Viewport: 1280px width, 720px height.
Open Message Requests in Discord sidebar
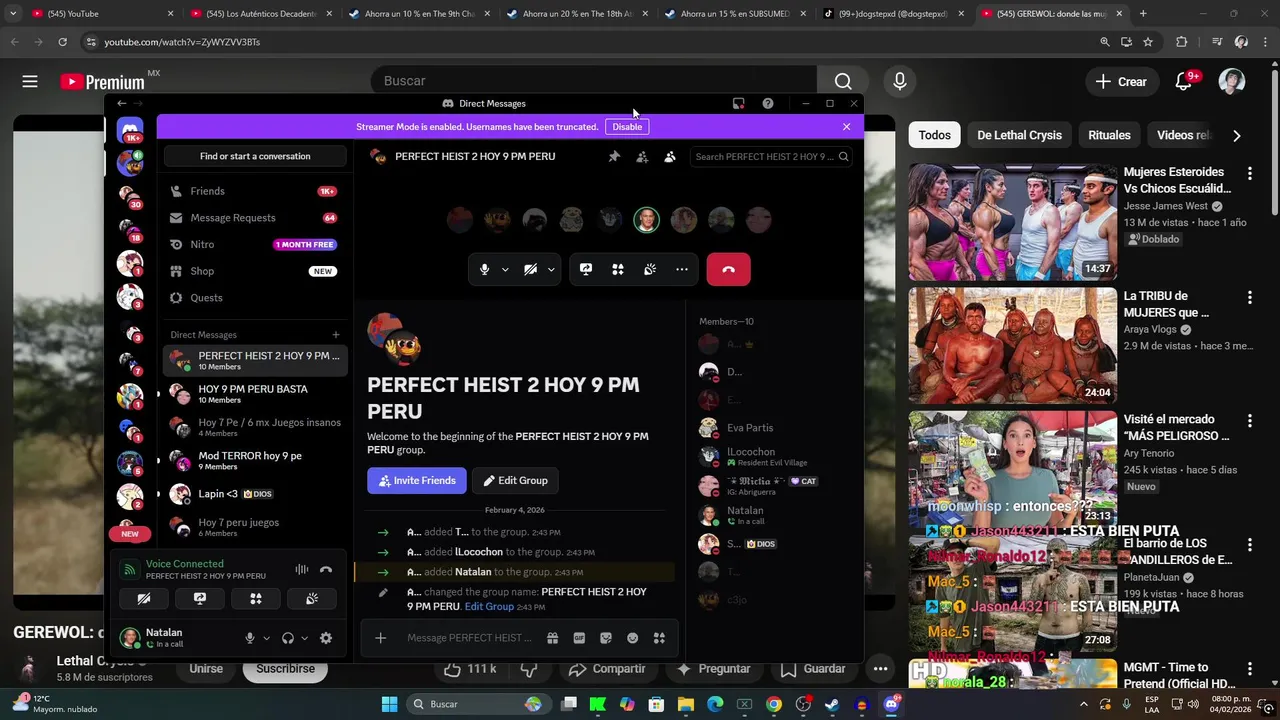click(x=256, y=218)
